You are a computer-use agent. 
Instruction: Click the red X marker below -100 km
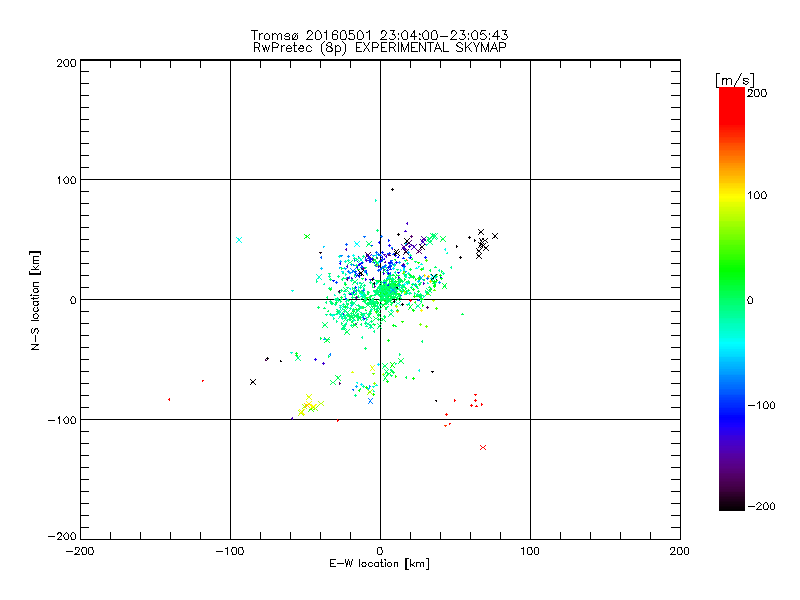(483, 447)
